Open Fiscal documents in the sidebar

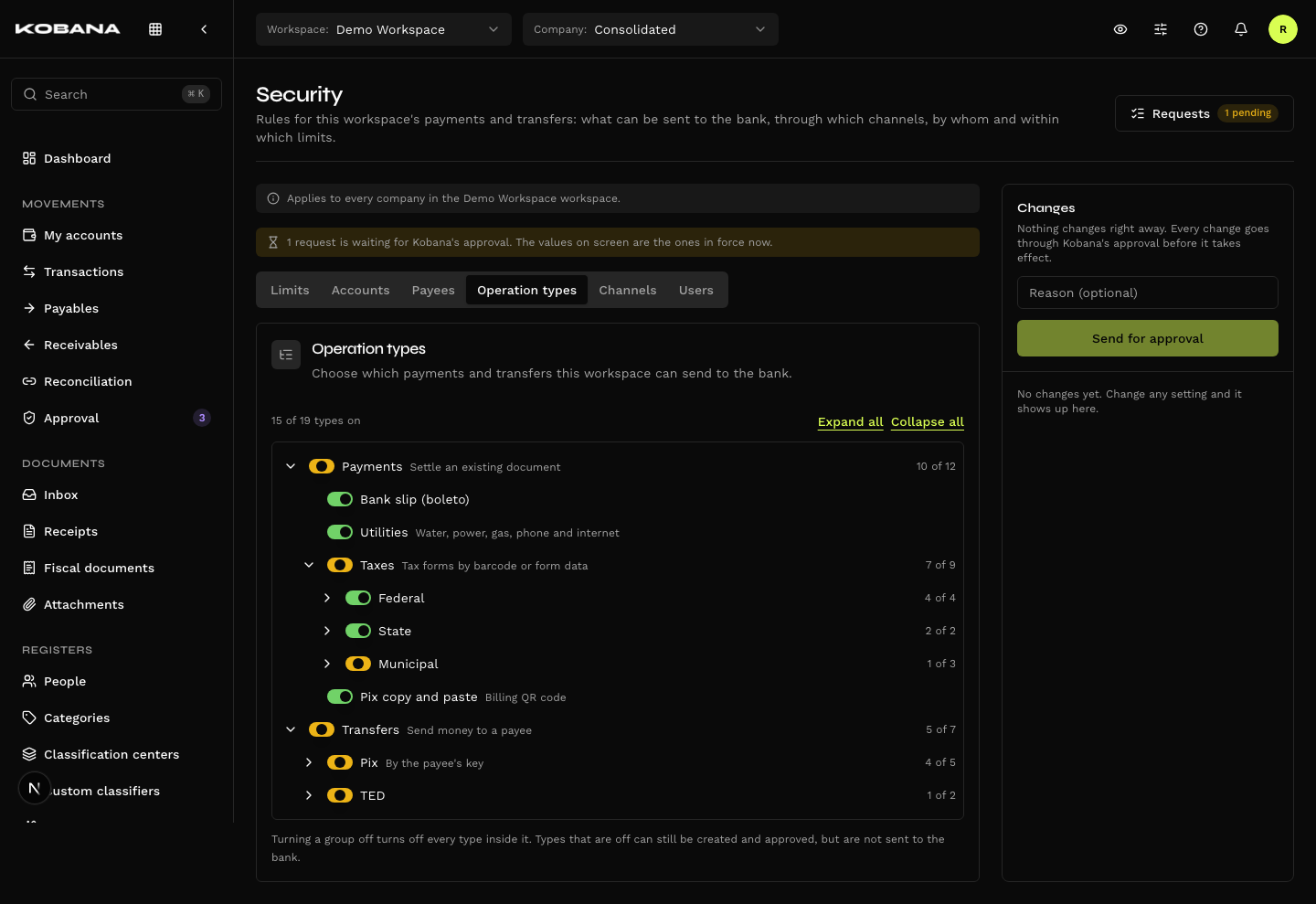(x=116, y=568)
